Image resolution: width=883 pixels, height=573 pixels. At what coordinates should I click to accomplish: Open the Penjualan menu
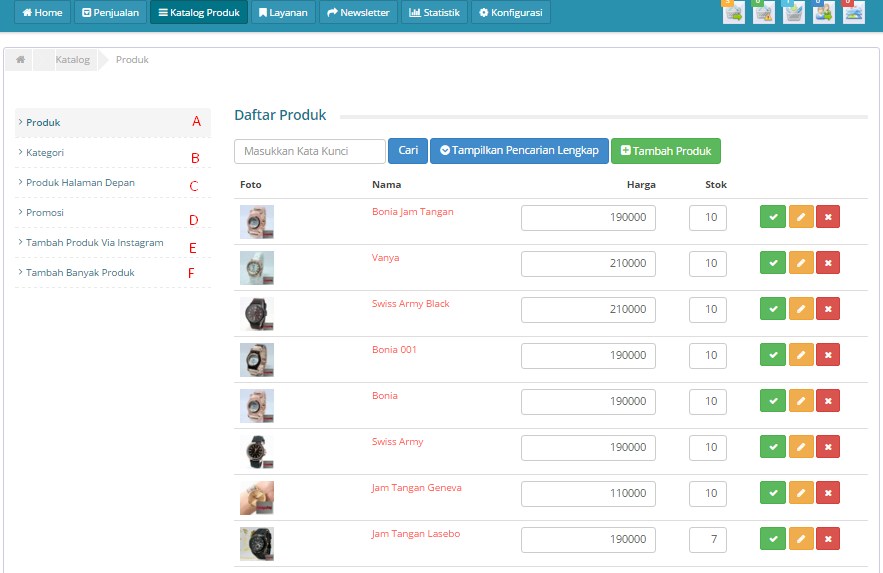coord(110,13)
